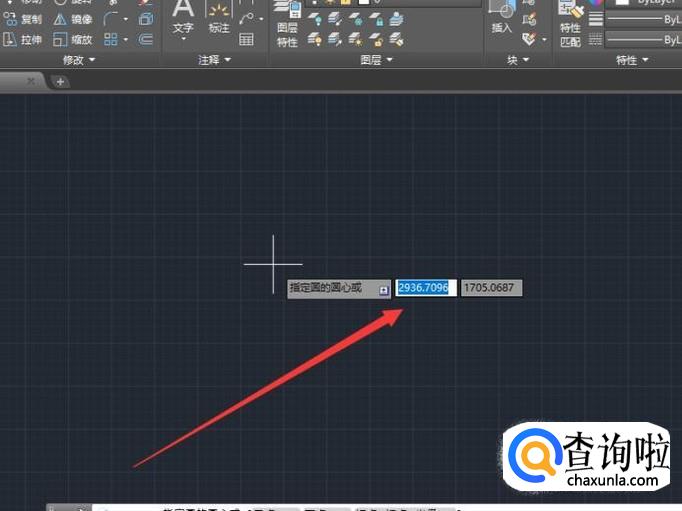Toggle the layer lock icon
The image size is (682, 511).
376,19
